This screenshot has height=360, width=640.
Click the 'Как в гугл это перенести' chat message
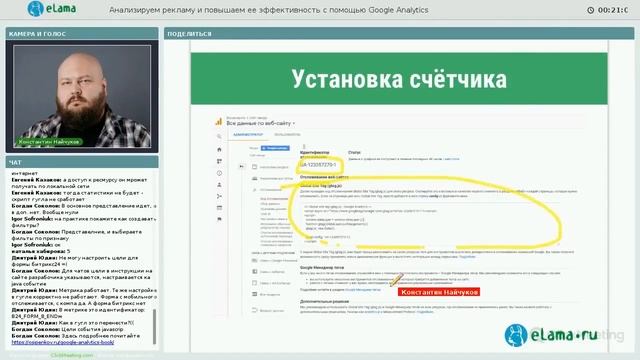(x=73, y=323)
